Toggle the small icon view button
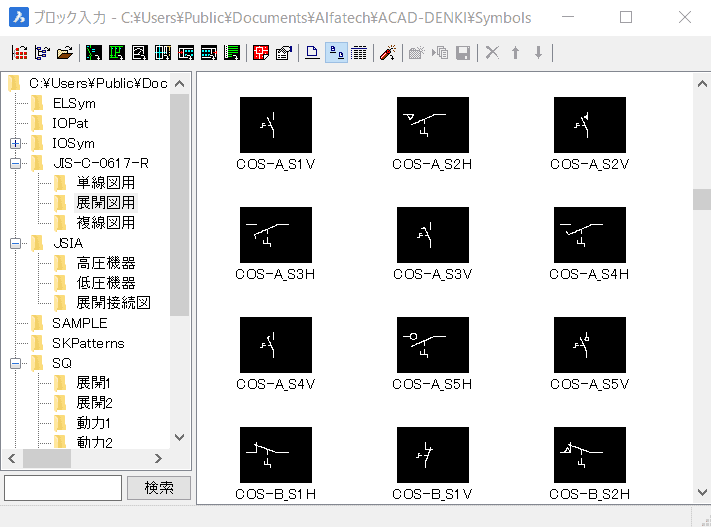The image size is (711, 527). [x=336, y=53]
